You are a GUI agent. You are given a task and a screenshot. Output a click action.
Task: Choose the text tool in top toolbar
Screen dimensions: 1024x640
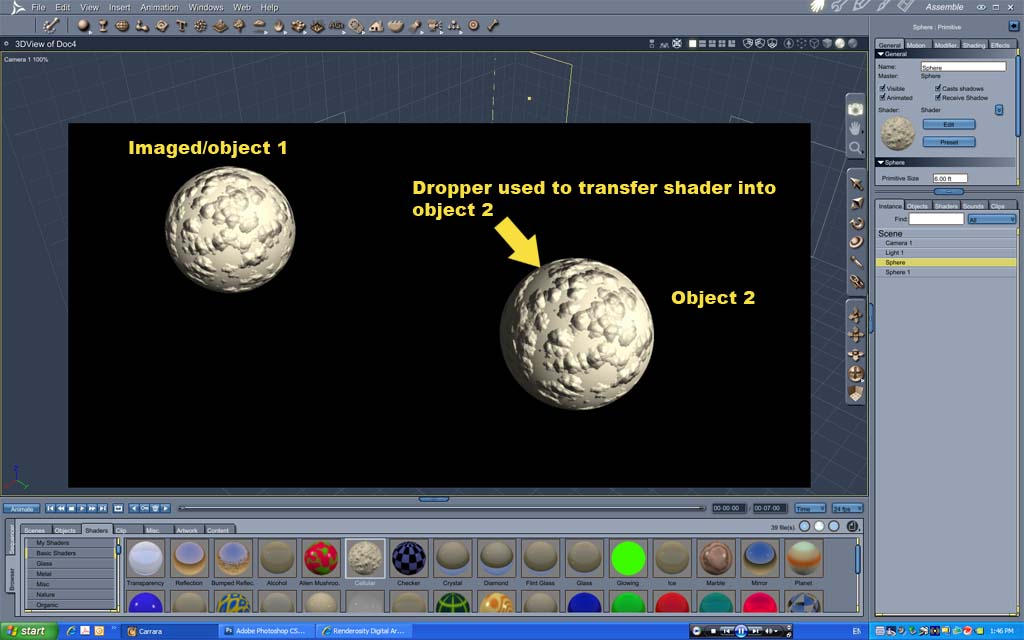[182, 25]
